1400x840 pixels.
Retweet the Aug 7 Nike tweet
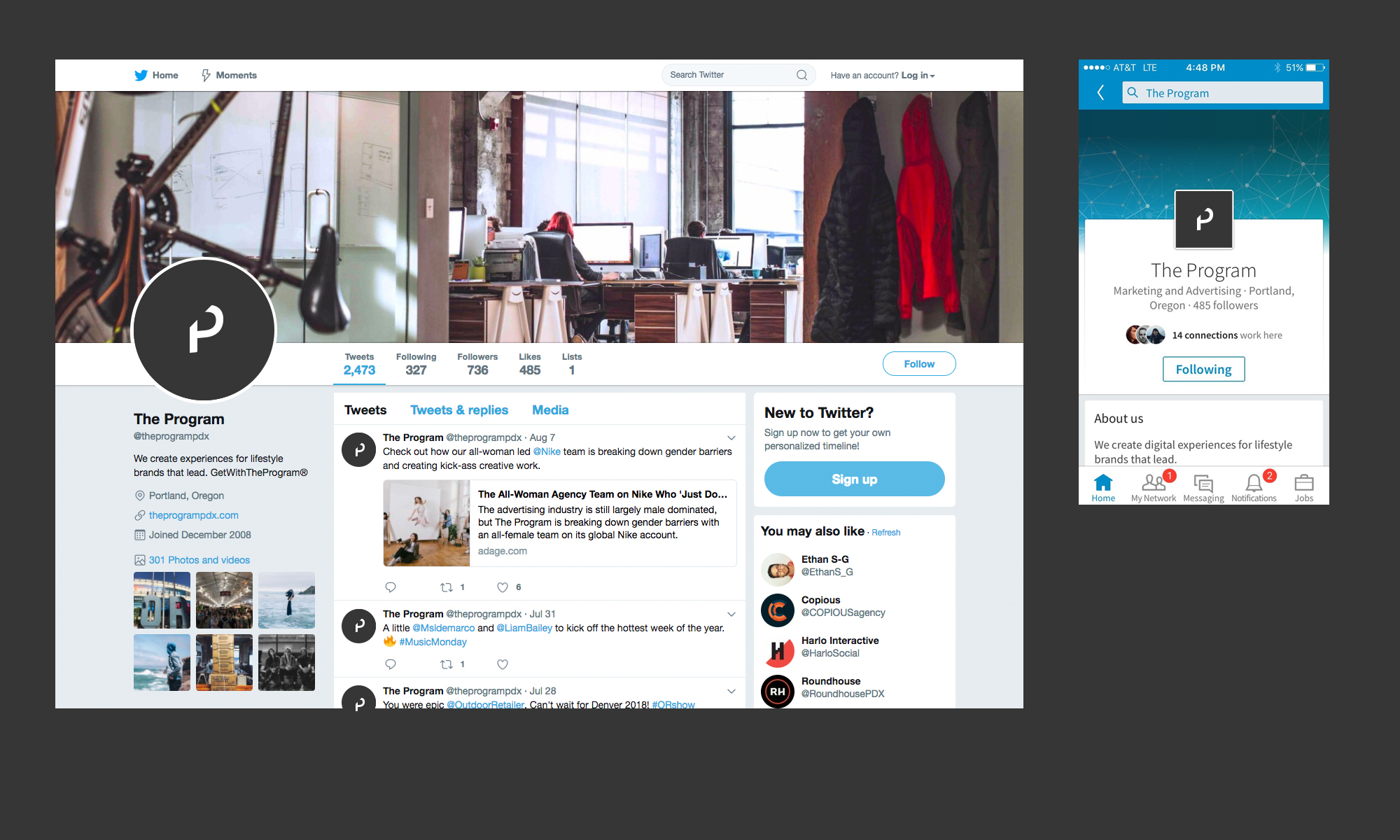click(x=447, y=587)
